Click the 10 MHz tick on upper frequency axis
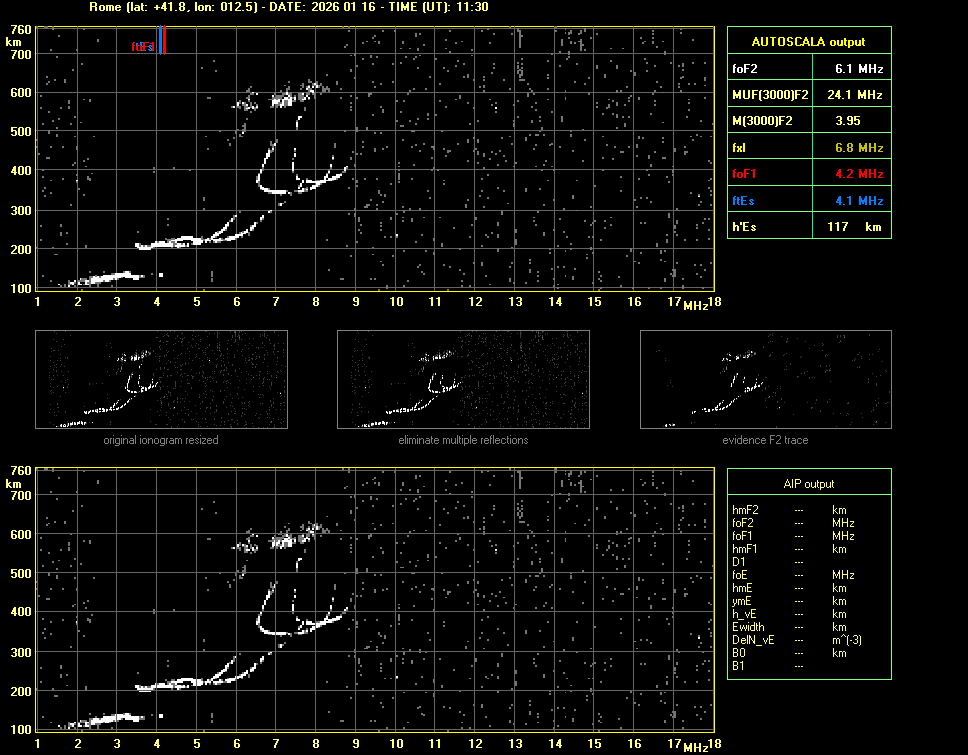The image size is (968, 755). 396,302
